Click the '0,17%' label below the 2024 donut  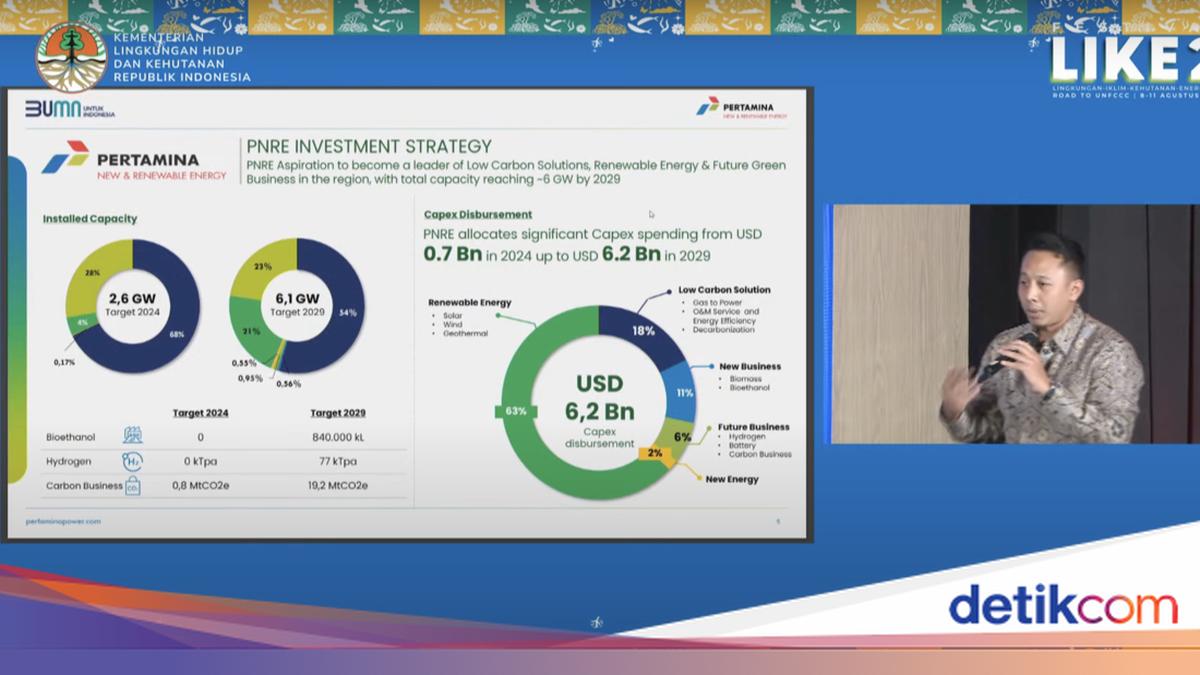[x=64, y=362]
